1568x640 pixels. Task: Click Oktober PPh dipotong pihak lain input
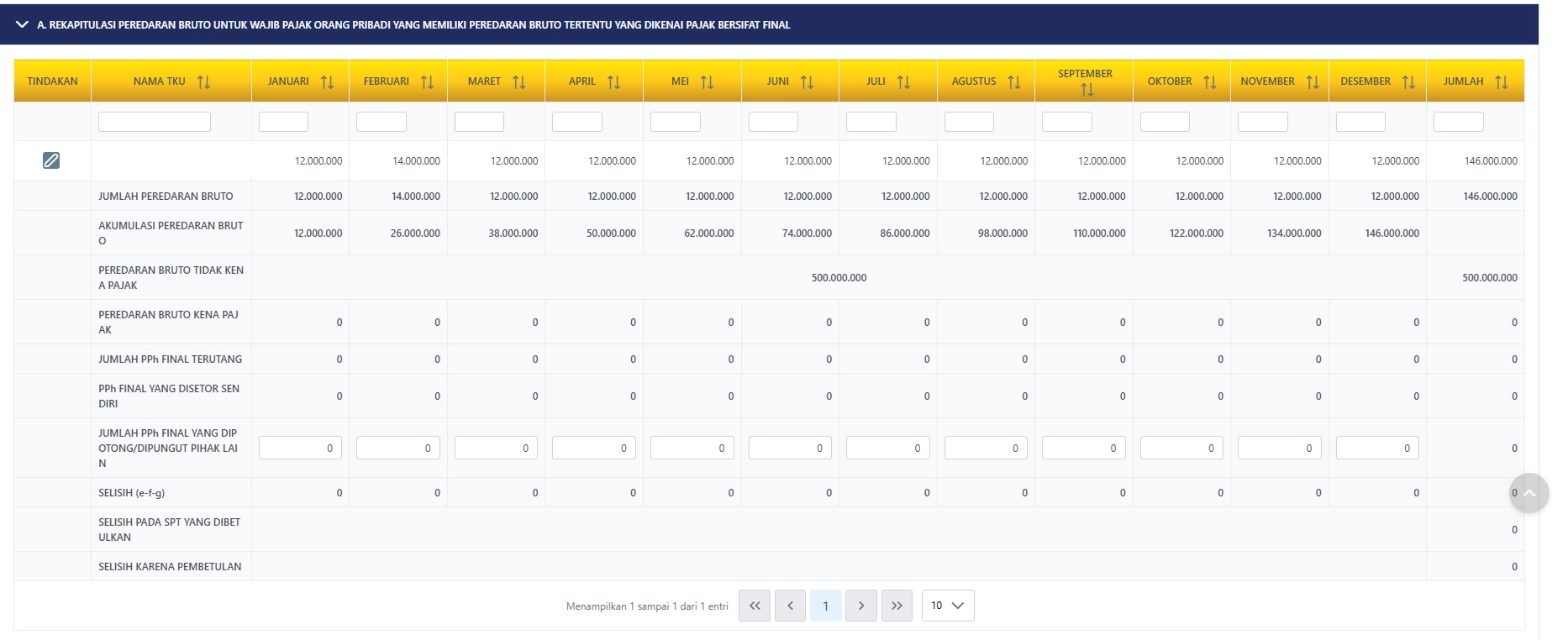tap(1181, 448)
